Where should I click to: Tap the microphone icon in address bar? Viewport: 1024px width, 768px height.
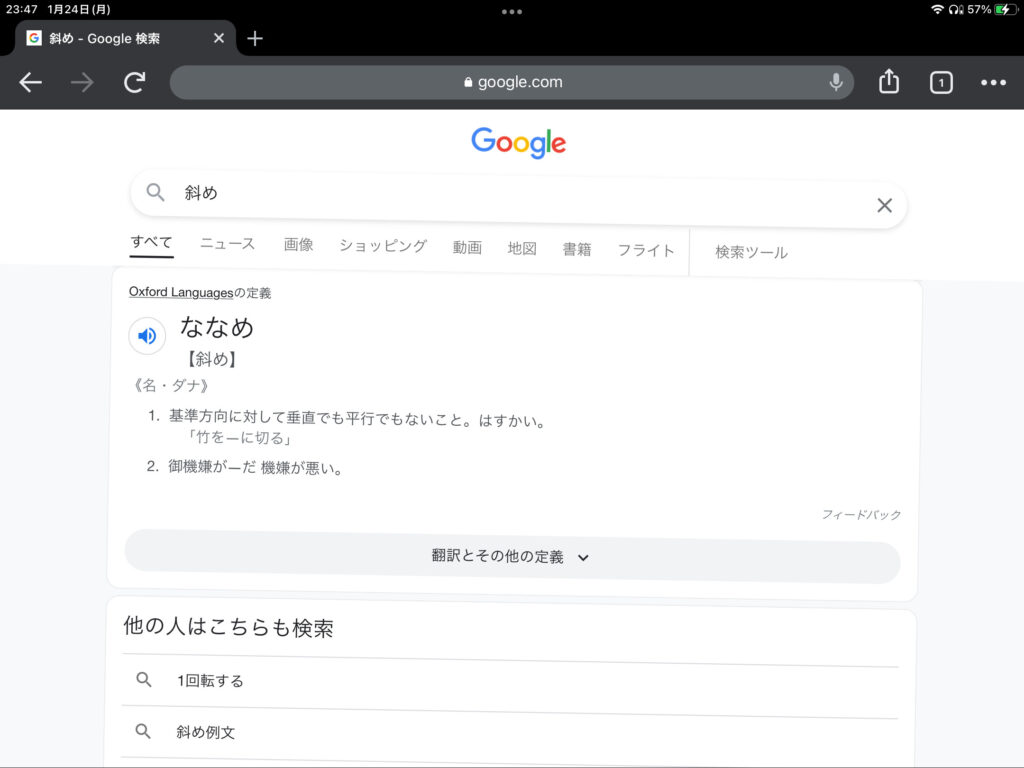click(x=836, y=83)
